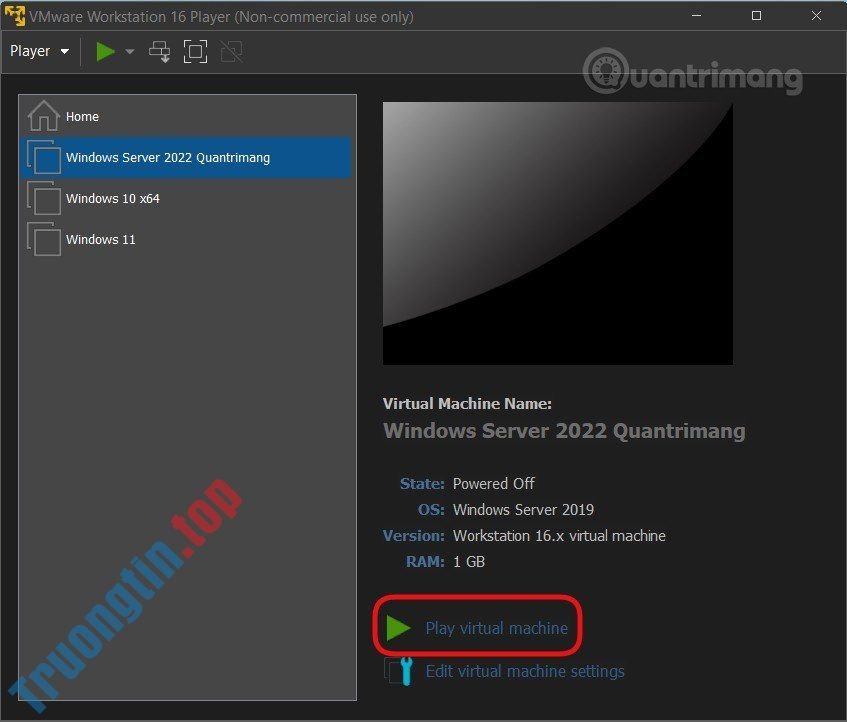Click the Unity mode icon
The width and height of the screenshot is (847, 722).
[232, 51]
